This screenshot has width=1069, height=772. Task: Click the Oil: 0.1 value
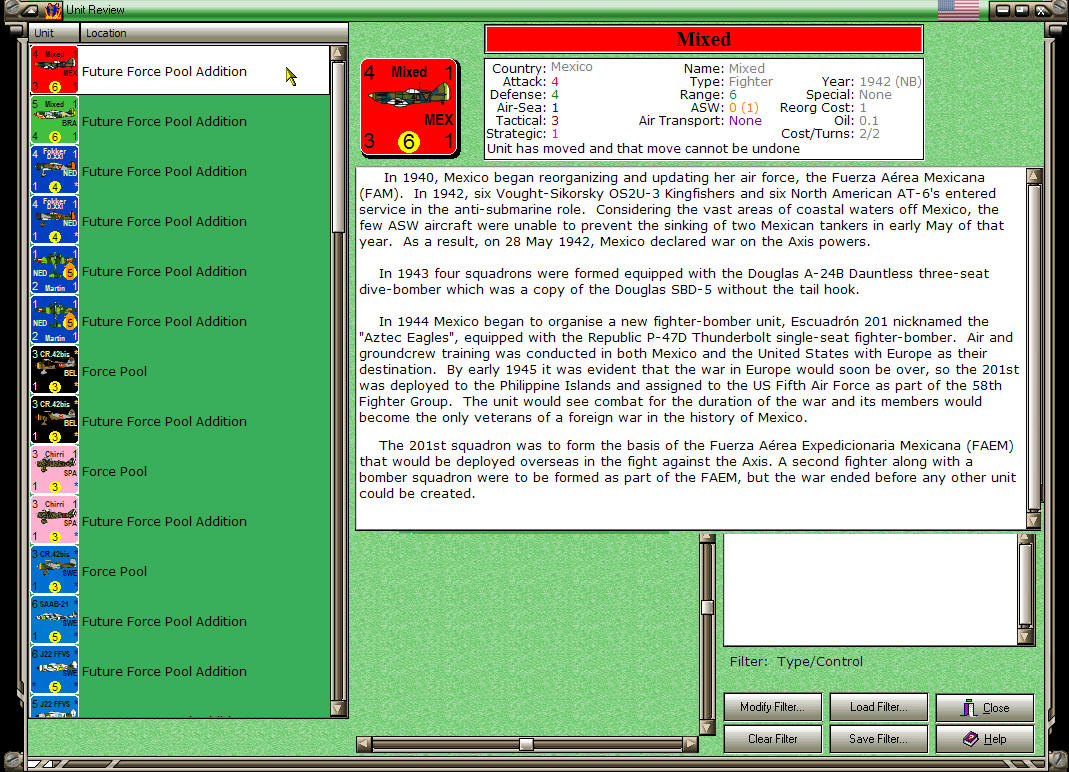click(869, 121)
